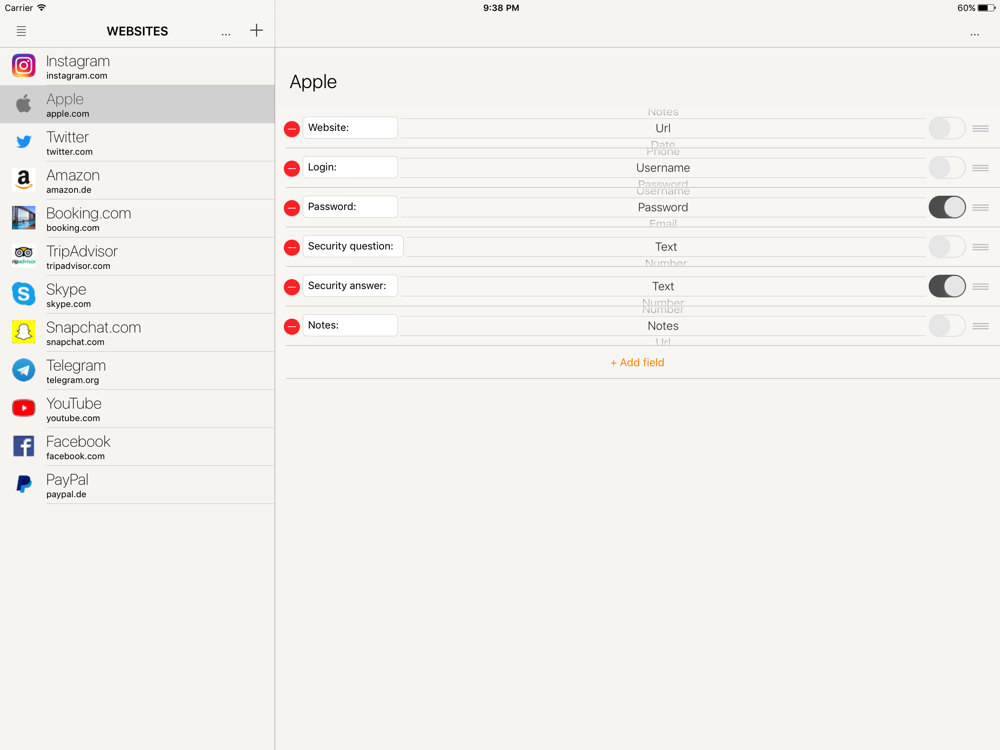This screenshot has height=750, width=1000.
Task: Edit the 'Login:' field label box
Action: click(x=350, y=167)
